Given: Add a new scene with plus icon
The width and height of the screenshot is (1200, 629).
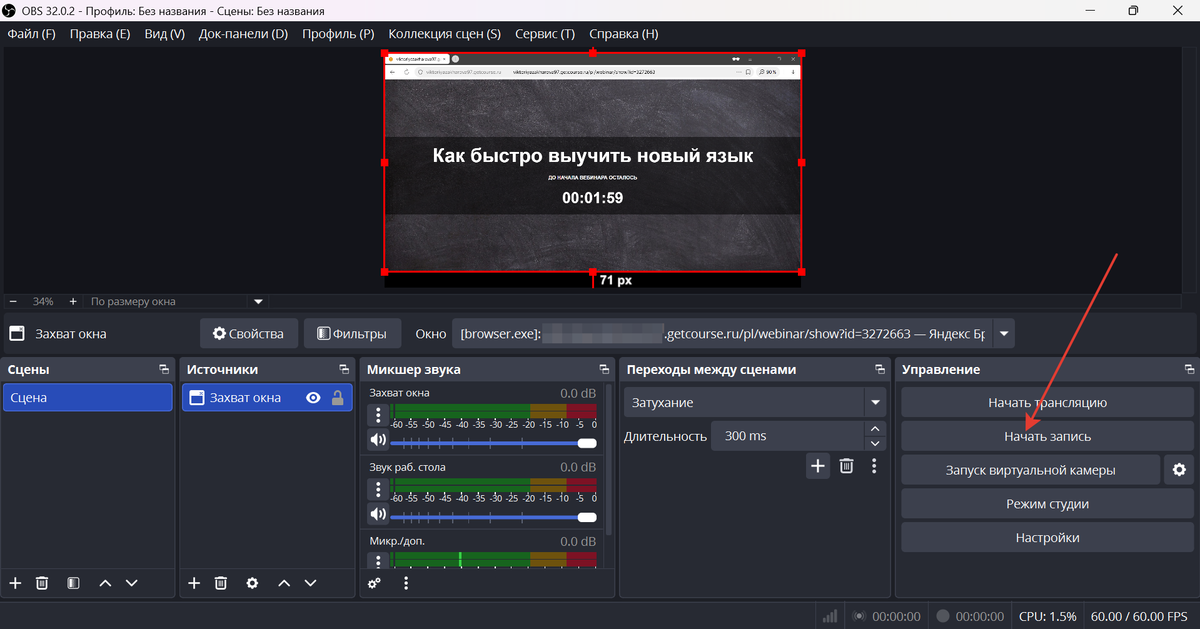Looking at the screenshot, I should click(x=15, y=583).
